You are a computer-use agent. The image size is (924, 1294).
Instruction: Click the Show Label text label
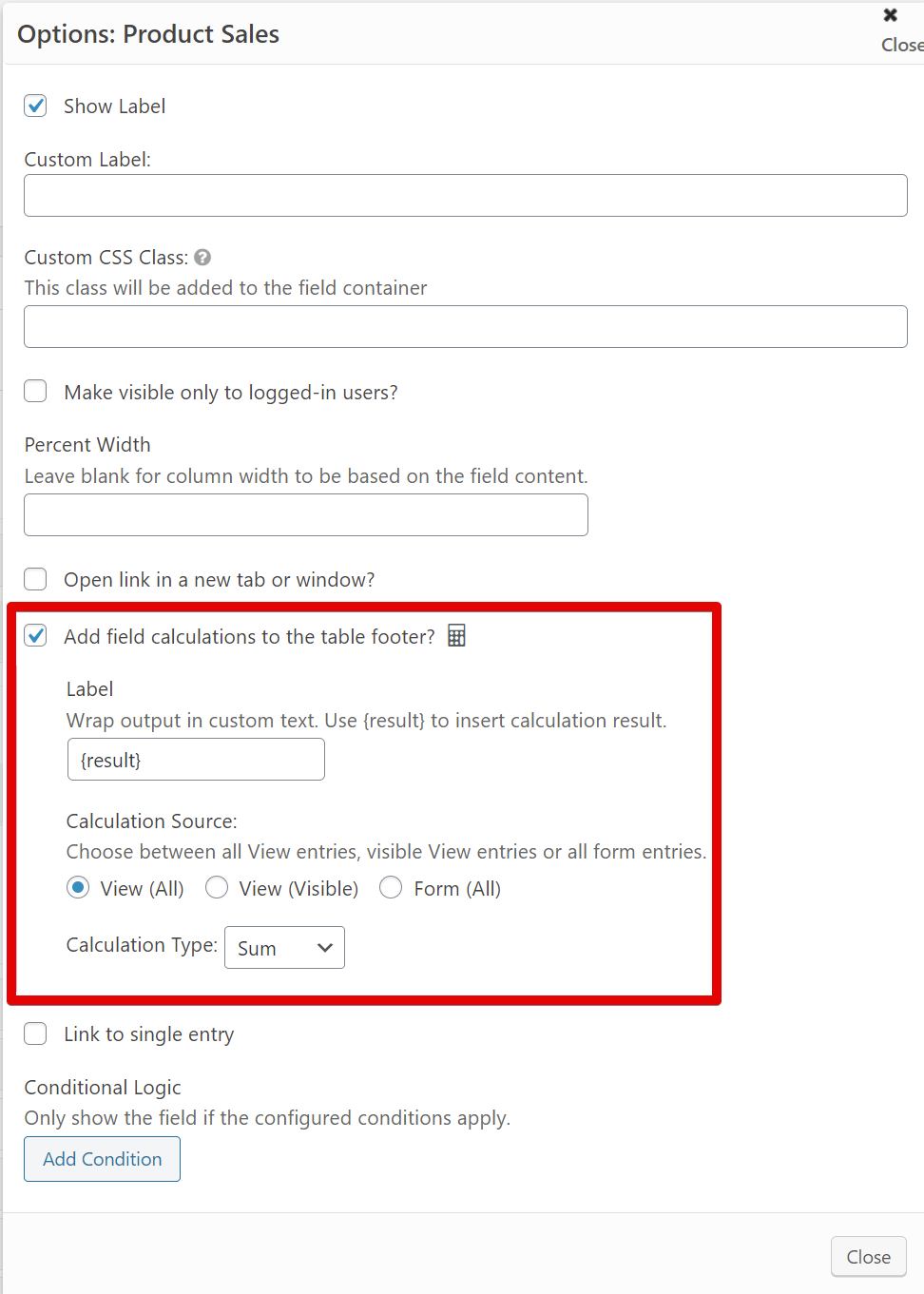[x=114, y=106]
